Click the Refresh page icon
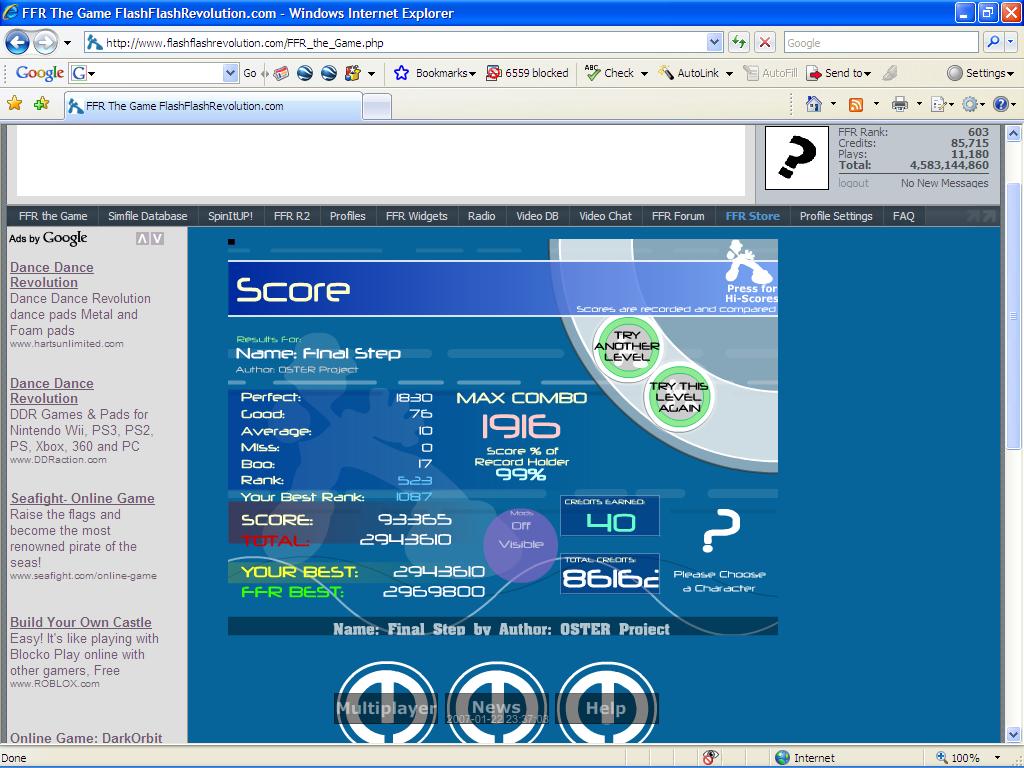 [739, 43]
